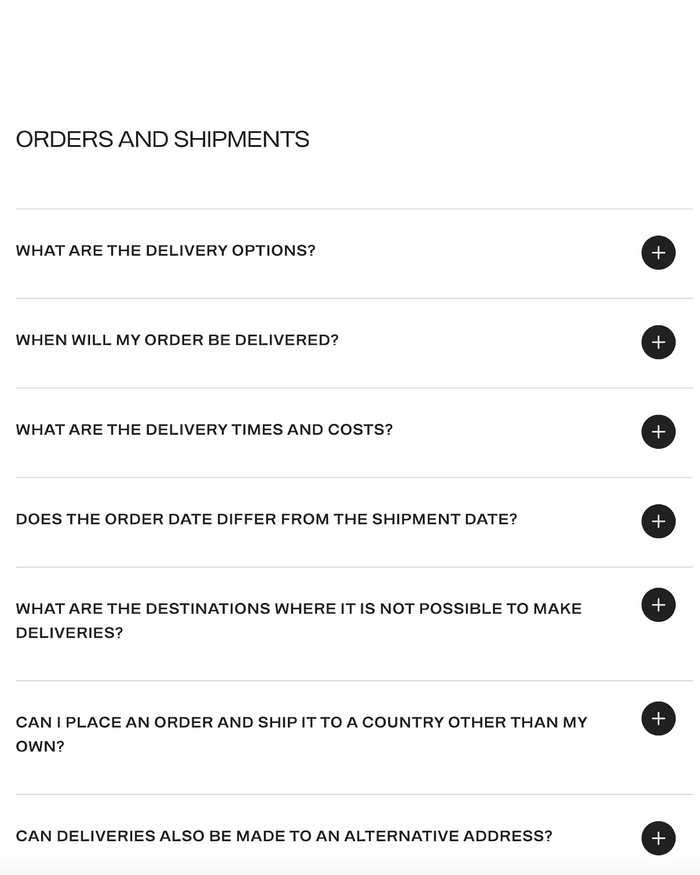The image size is (700, 875).
Task: Open 'Does the order date differ' question text
Action: tap(266, 519)
